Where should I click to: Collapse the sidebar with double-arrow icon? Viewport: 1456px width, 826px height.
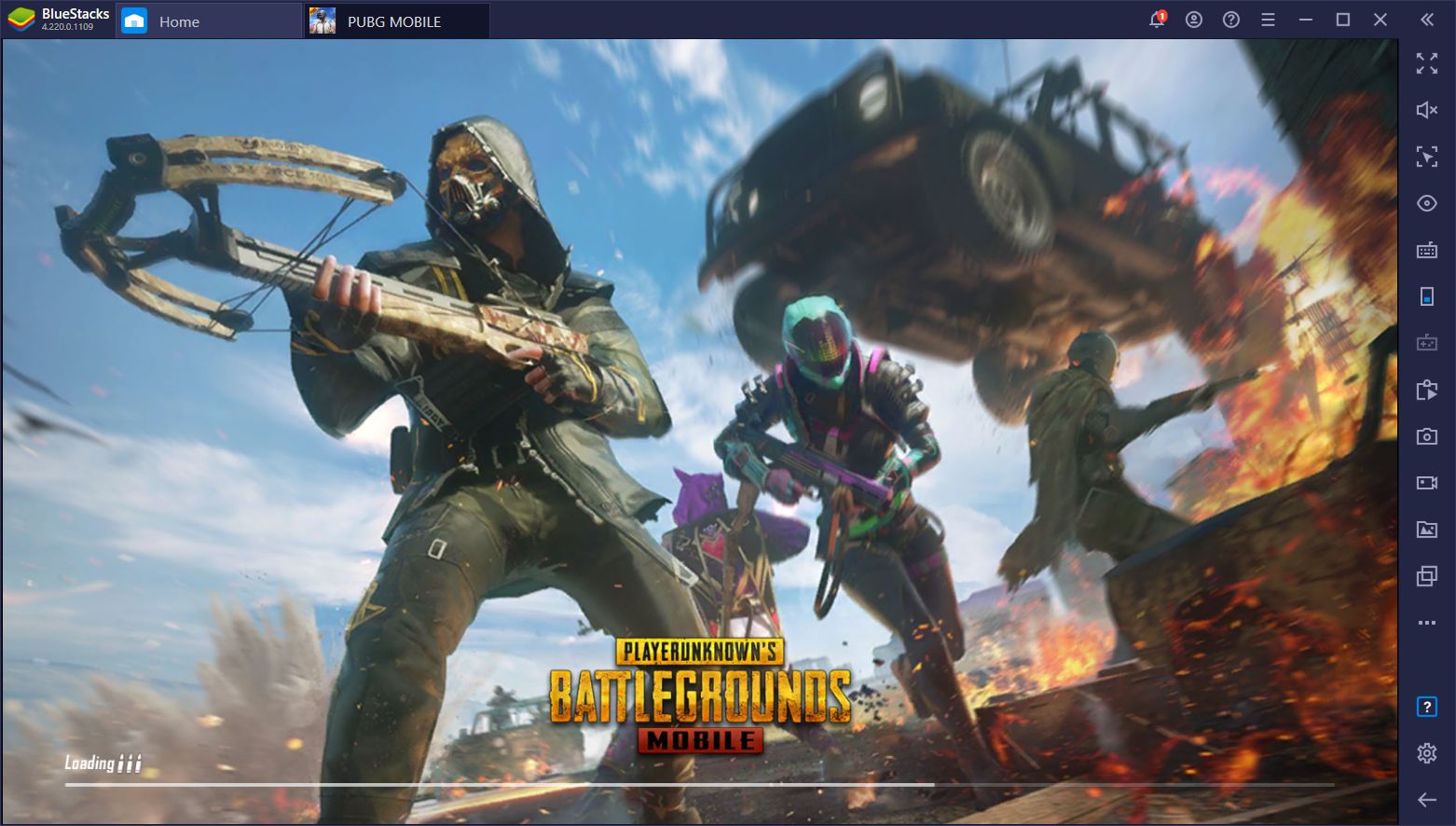(1427, 20)
